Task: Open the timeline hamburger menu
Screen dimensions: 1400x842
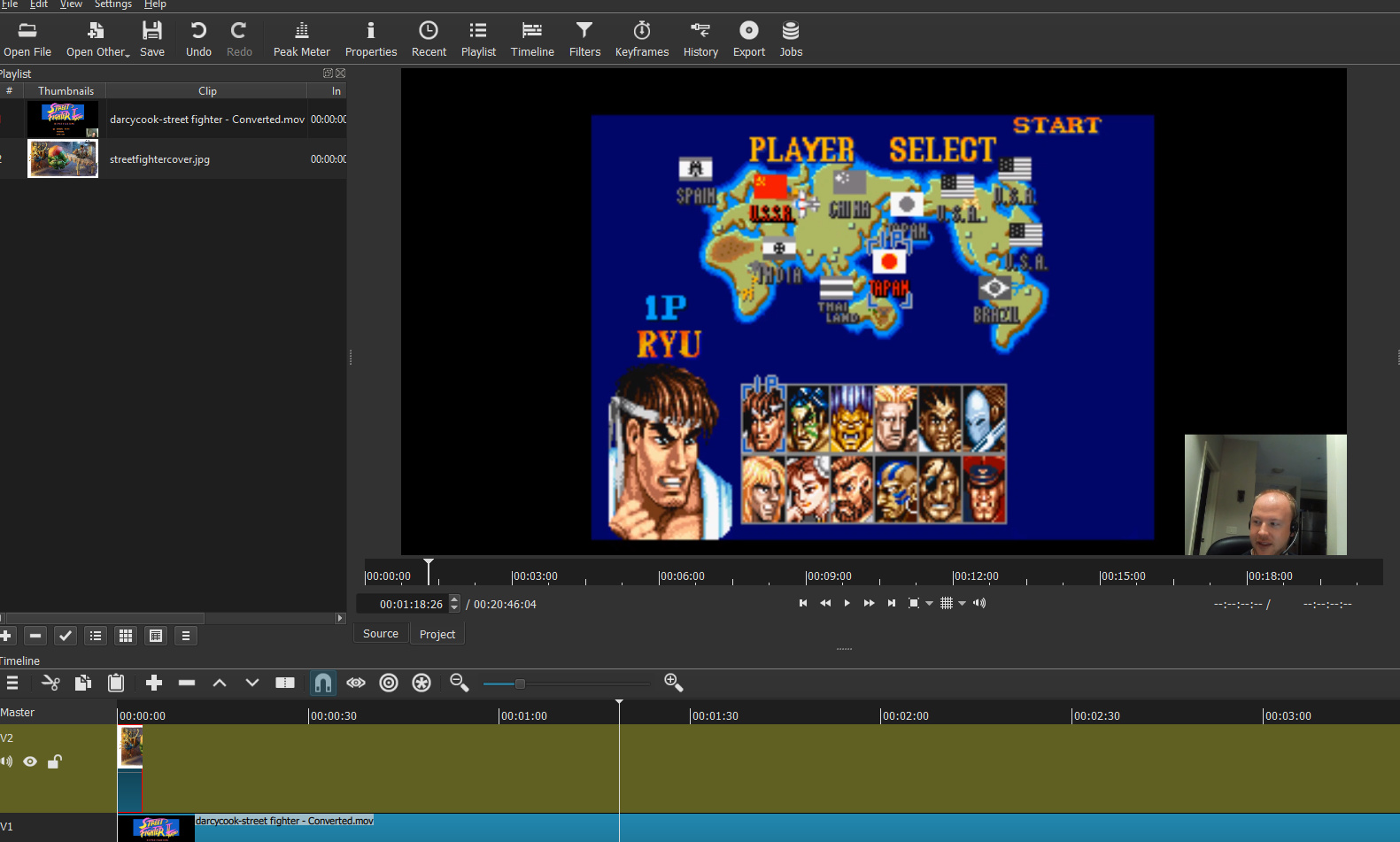Action: [12, 683]
